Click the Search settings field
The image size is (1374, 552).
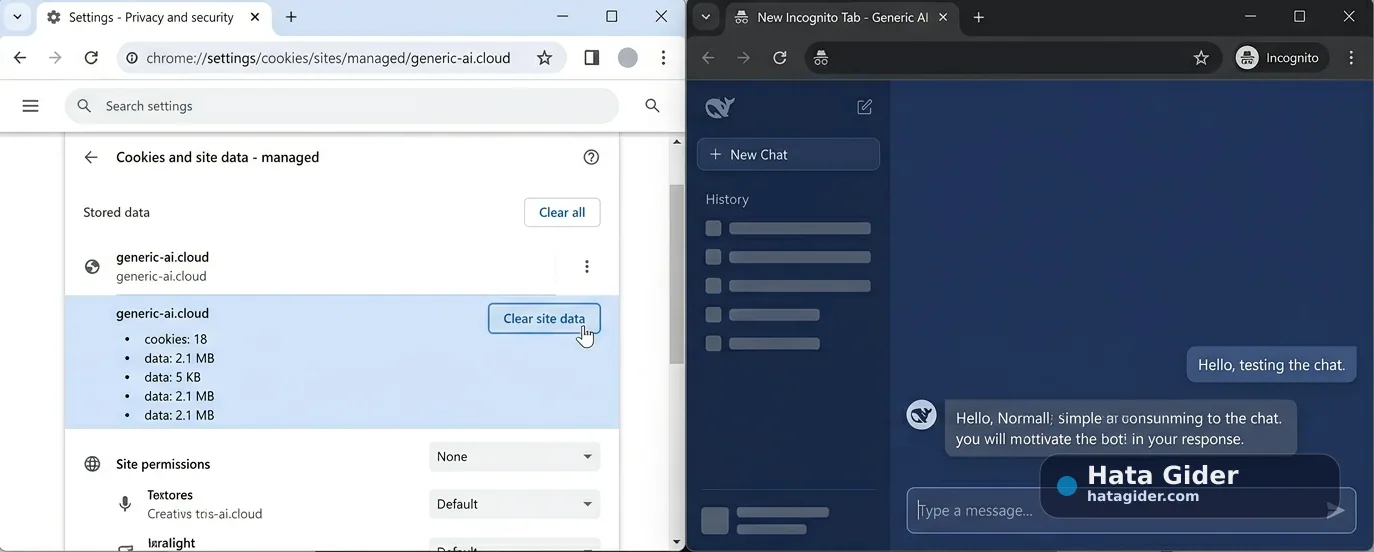342,106
